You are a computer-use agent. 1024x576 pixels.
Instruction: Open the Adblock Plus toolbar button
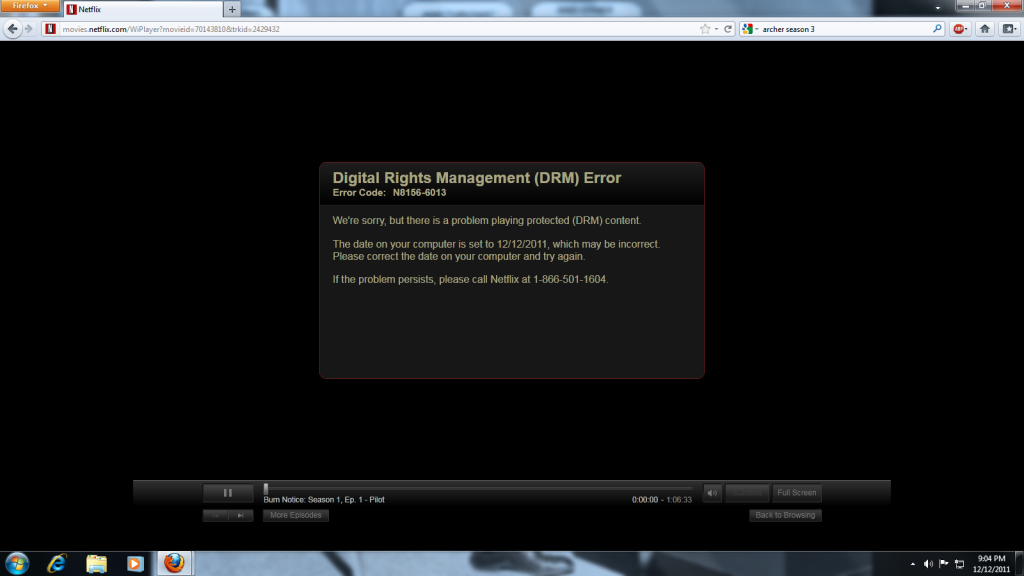pos(960,29)
